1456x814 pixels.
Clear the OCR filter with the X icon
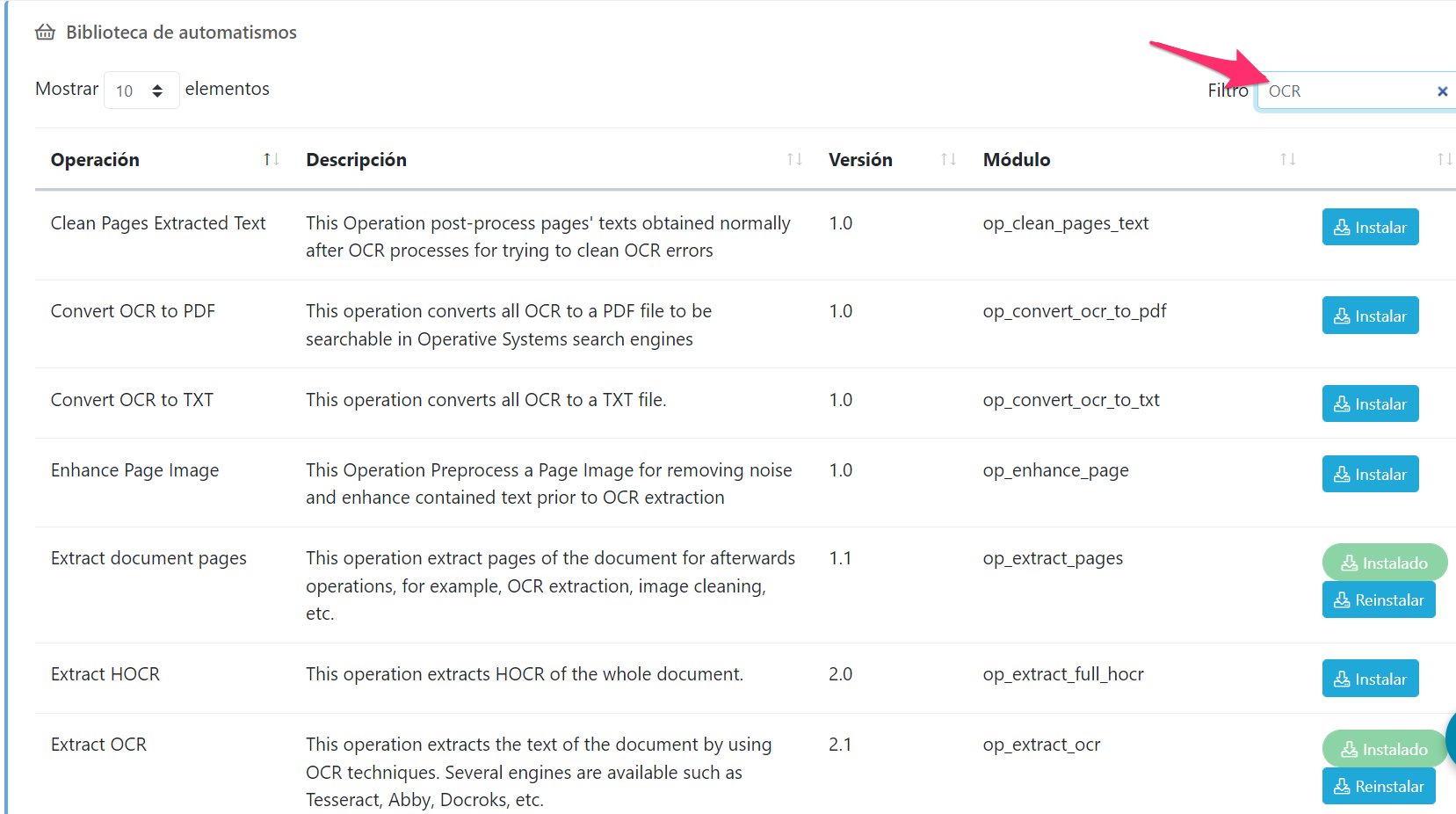point(1442,91)
